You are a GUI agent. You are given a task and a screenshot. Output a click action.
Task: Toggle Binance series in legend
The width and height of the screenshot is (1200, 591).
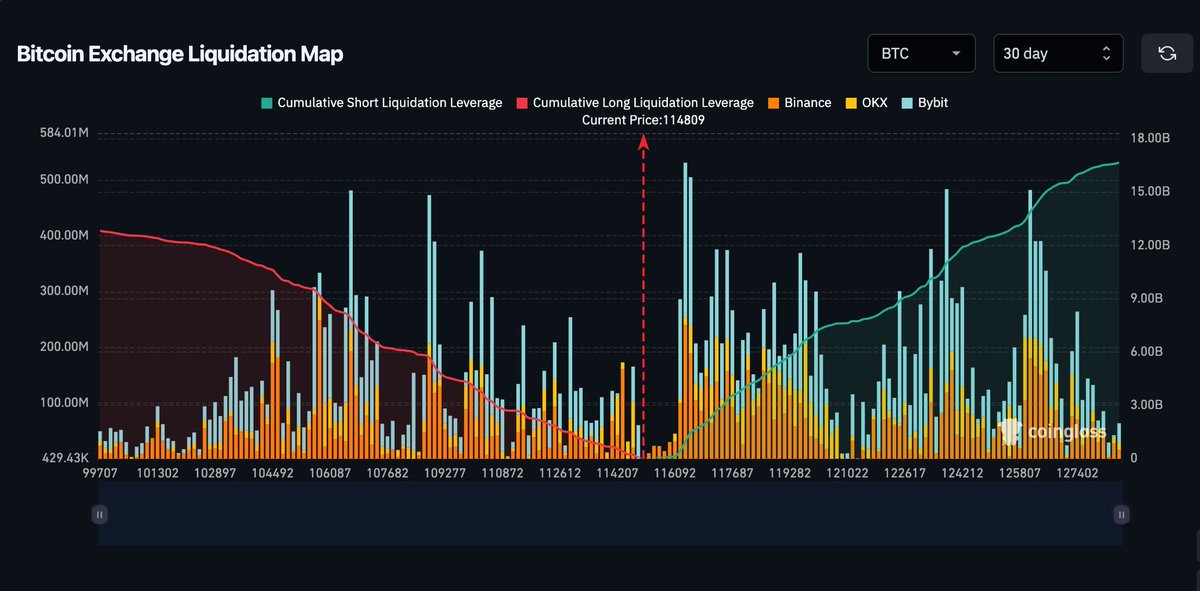click(808, 103)
